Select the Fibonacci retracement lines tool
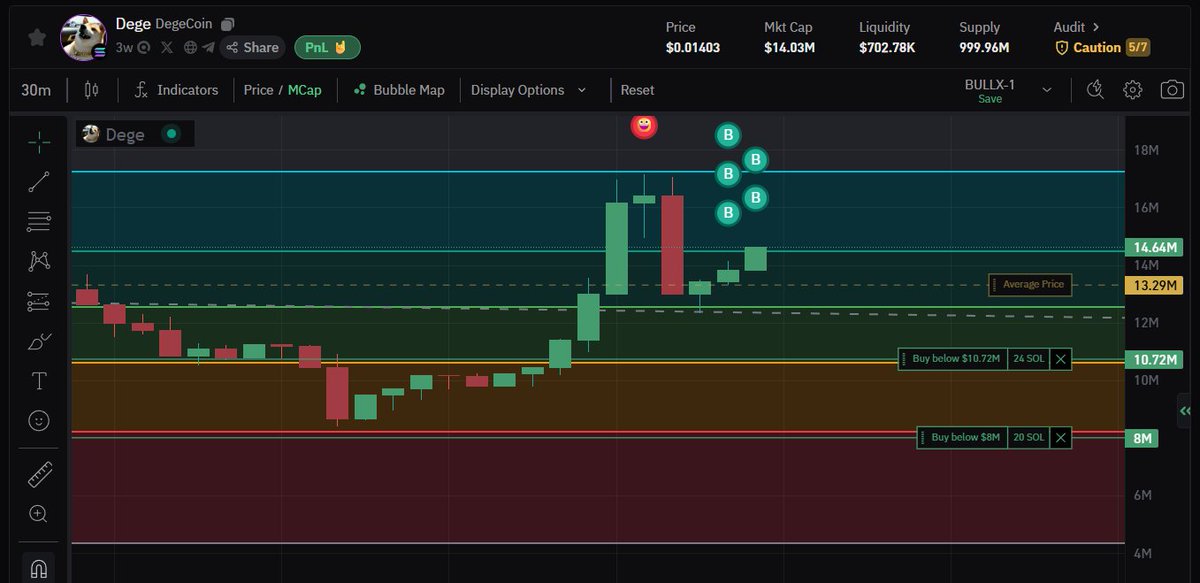1200x583 pixels. (x=39, y=221)
